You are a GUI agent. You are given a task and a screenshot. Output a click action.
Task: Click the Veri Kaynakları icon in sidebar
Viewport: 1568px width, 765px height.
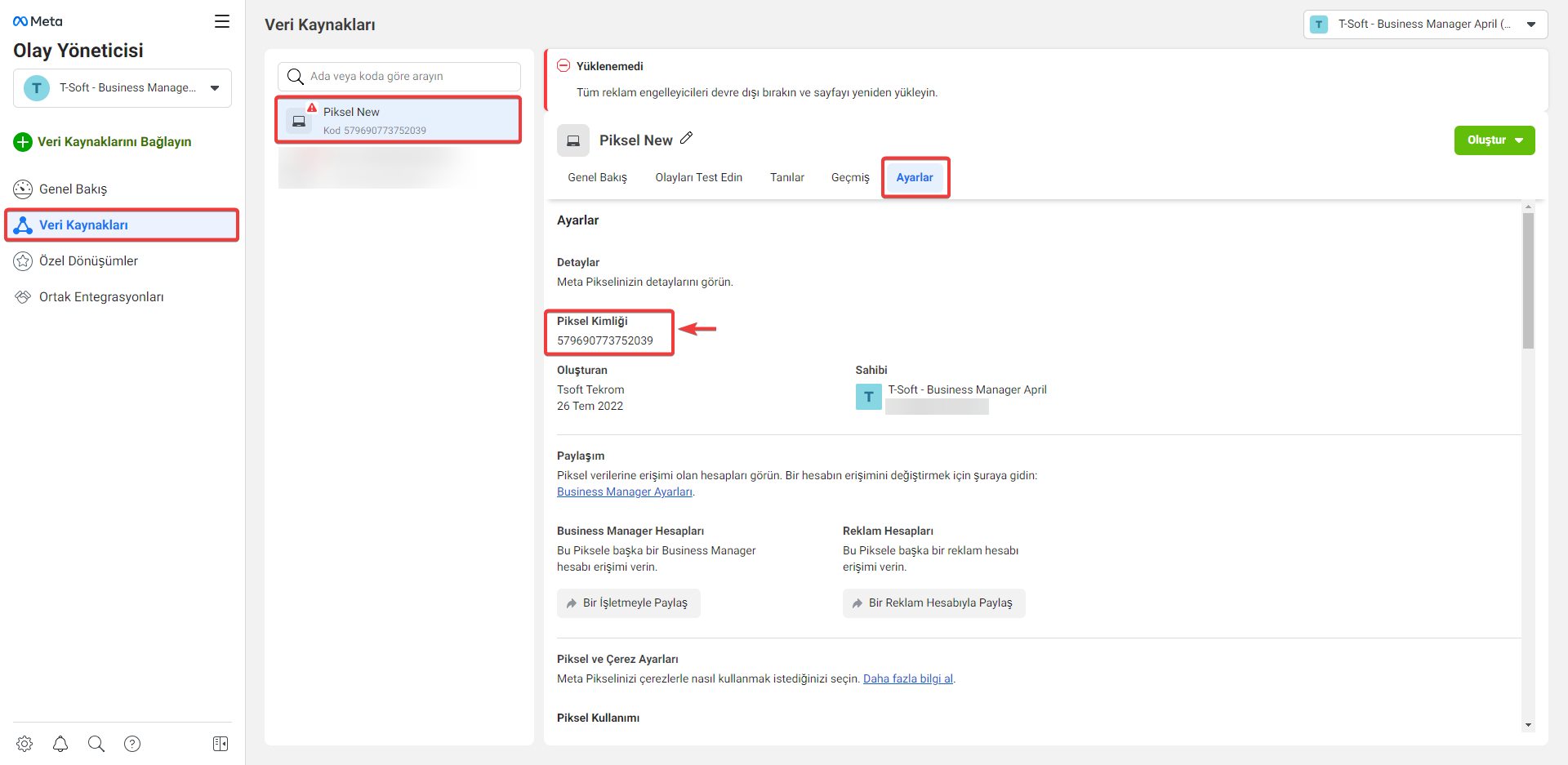pyautogui.click(x=23, y=225)
